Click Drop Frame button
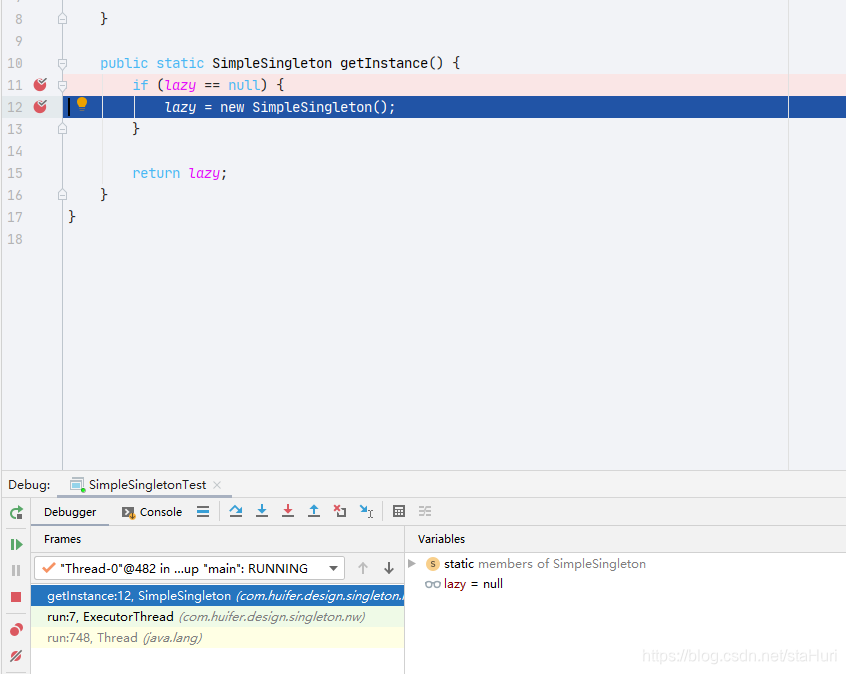 [340, 511]
